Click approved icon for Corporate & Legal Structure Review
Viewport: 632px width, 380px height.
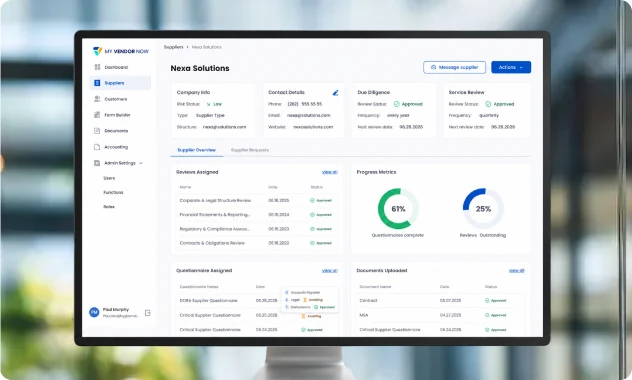312,200
